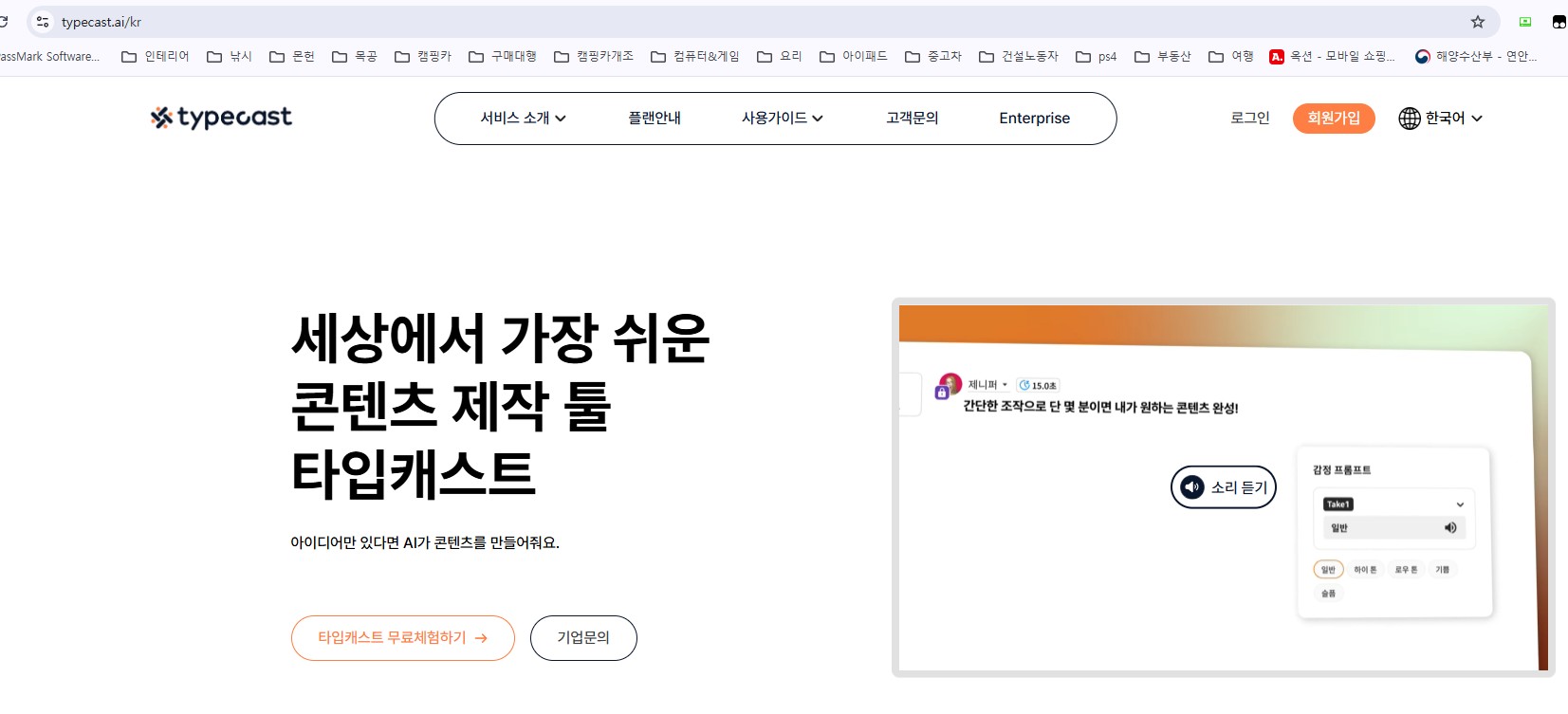Open the 아이패드 bookmark folder

(x=854, y=57)
